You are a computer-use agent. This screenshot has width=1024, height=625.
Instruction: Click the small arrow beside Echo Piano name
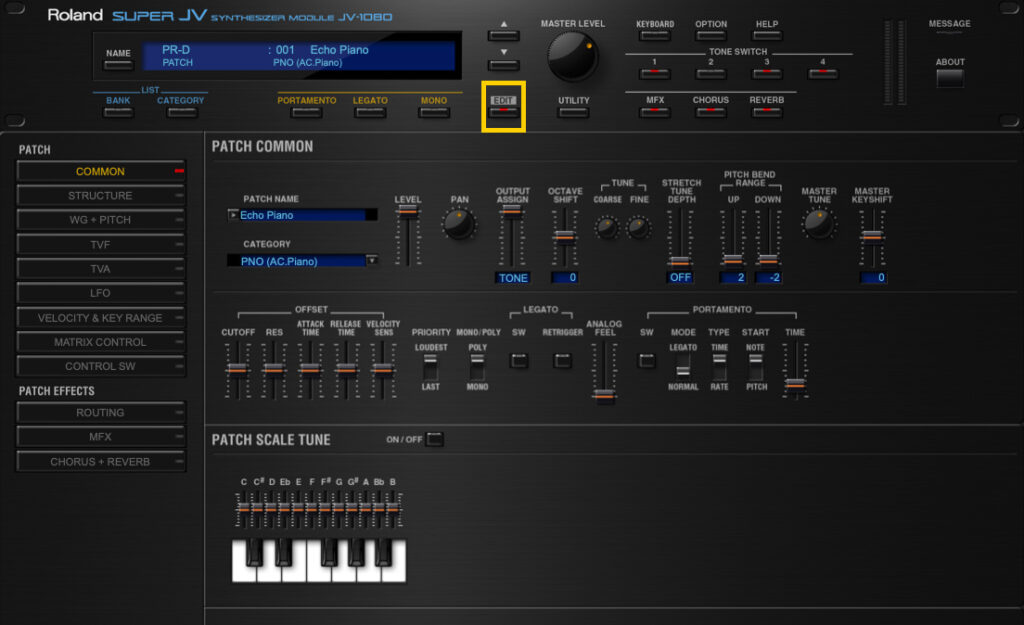[x=233, y=215]
